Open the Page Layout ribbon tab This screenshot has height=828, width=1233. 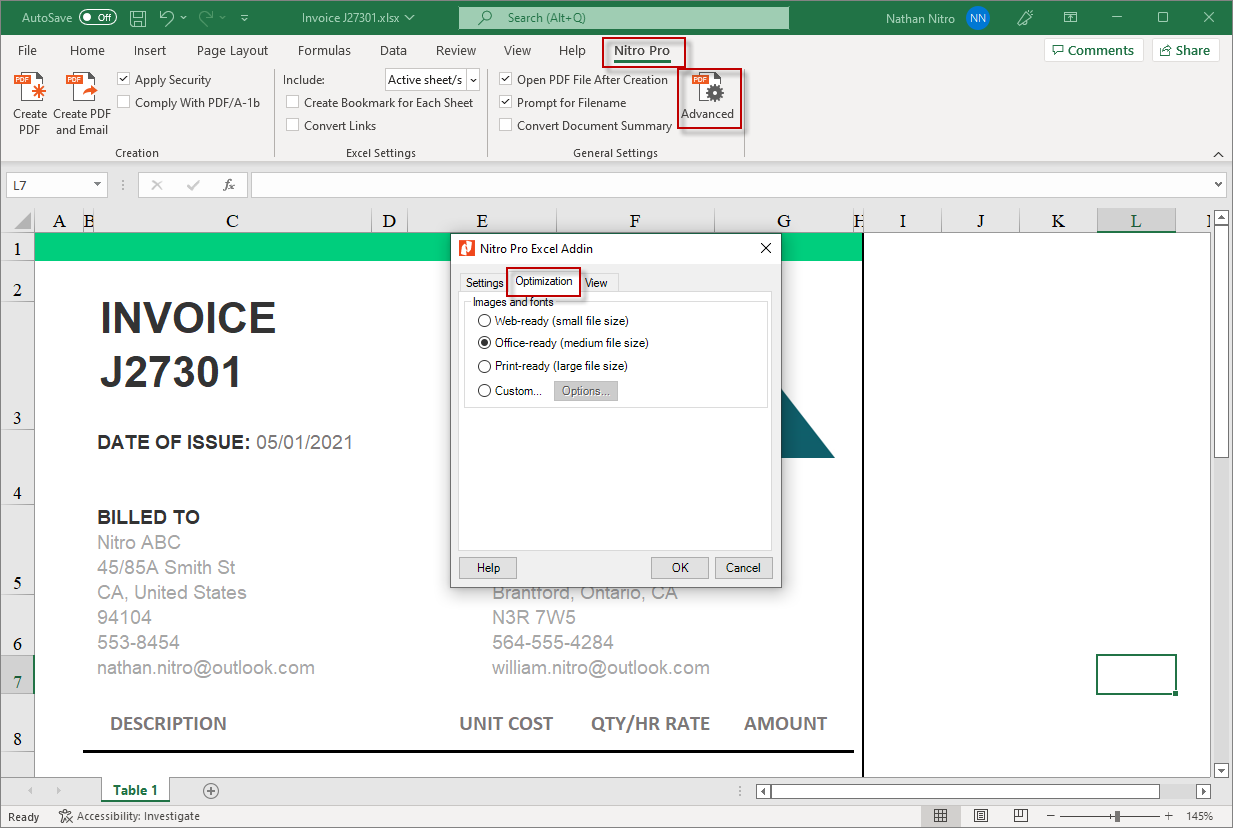[x=232, y=51]
